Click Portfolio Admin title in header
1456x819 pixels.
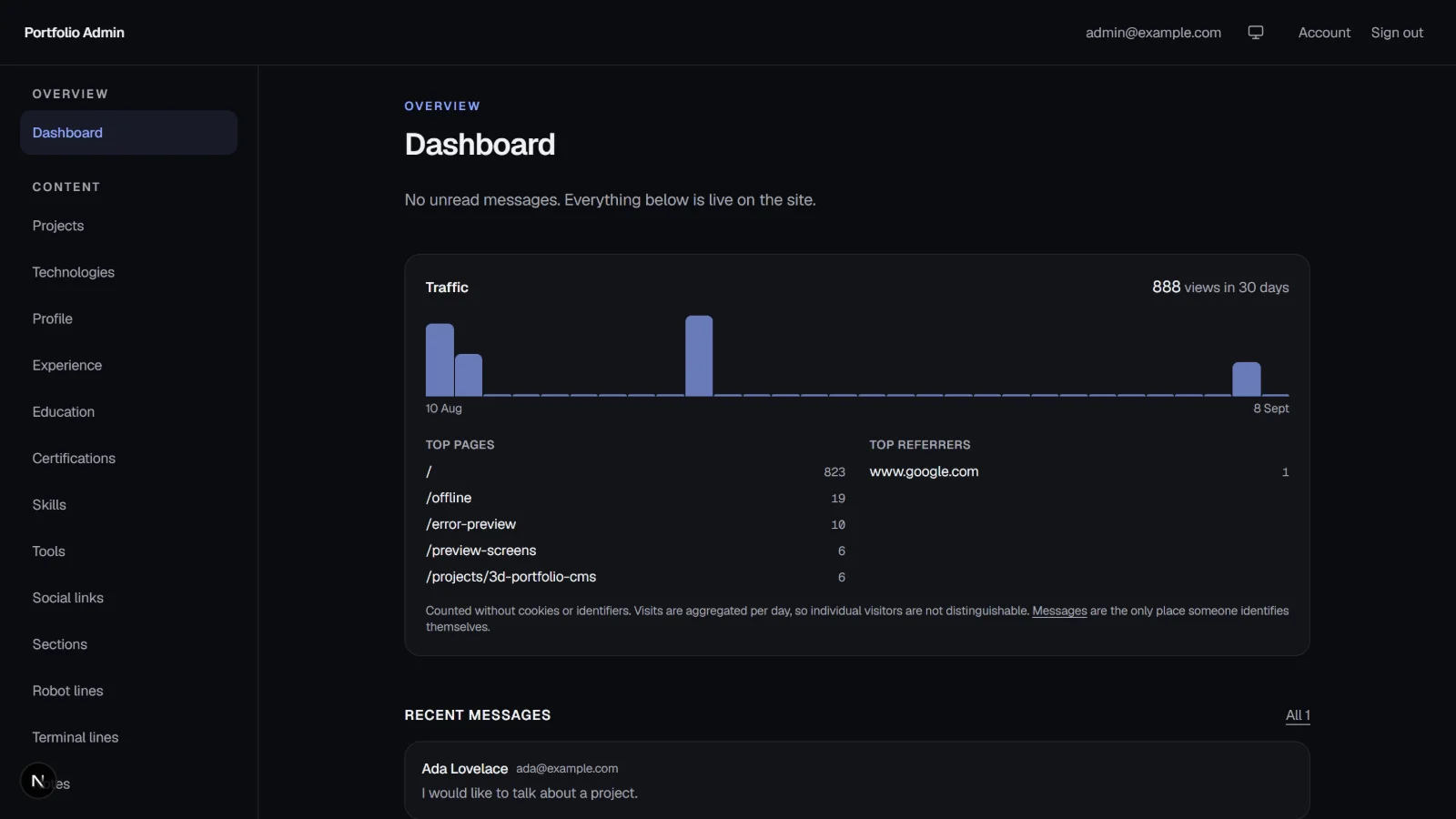[75, 33]
